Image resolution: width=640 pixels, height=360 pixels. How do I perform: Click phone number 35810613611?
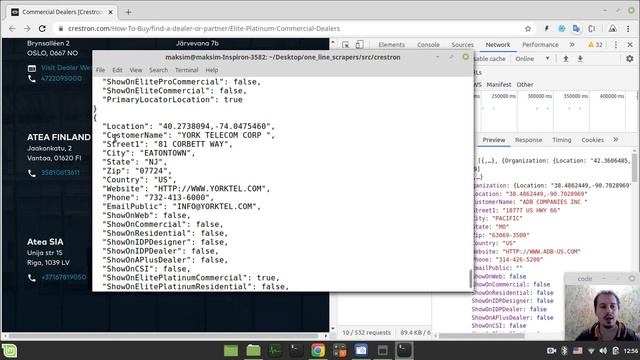(x=60, y=173)
